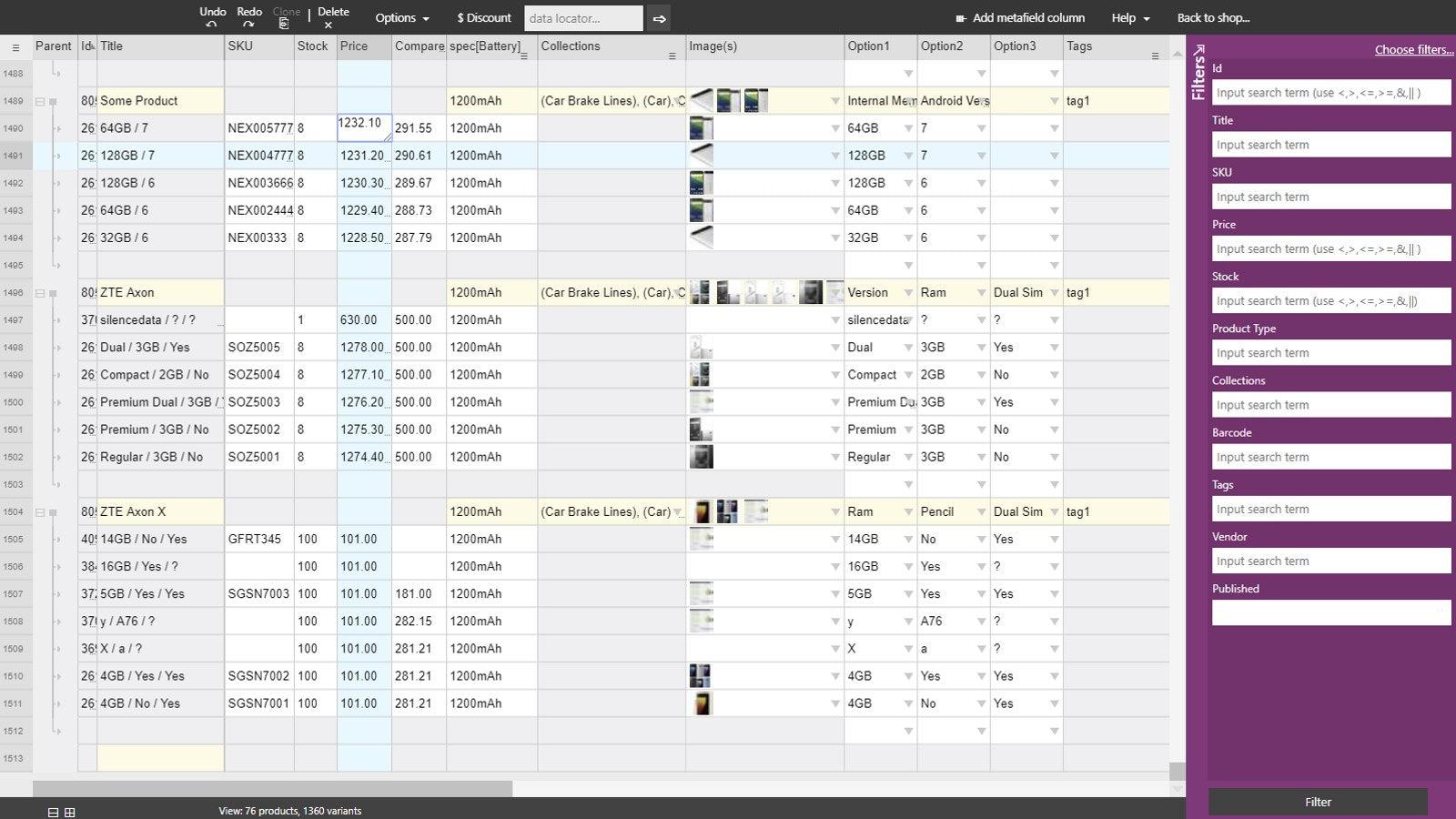Image resolution: width=1456 pixels, height=819 pixels.
Task: Open the Ram option dropdown on ZTE Axon X
Action: (908, 511)
